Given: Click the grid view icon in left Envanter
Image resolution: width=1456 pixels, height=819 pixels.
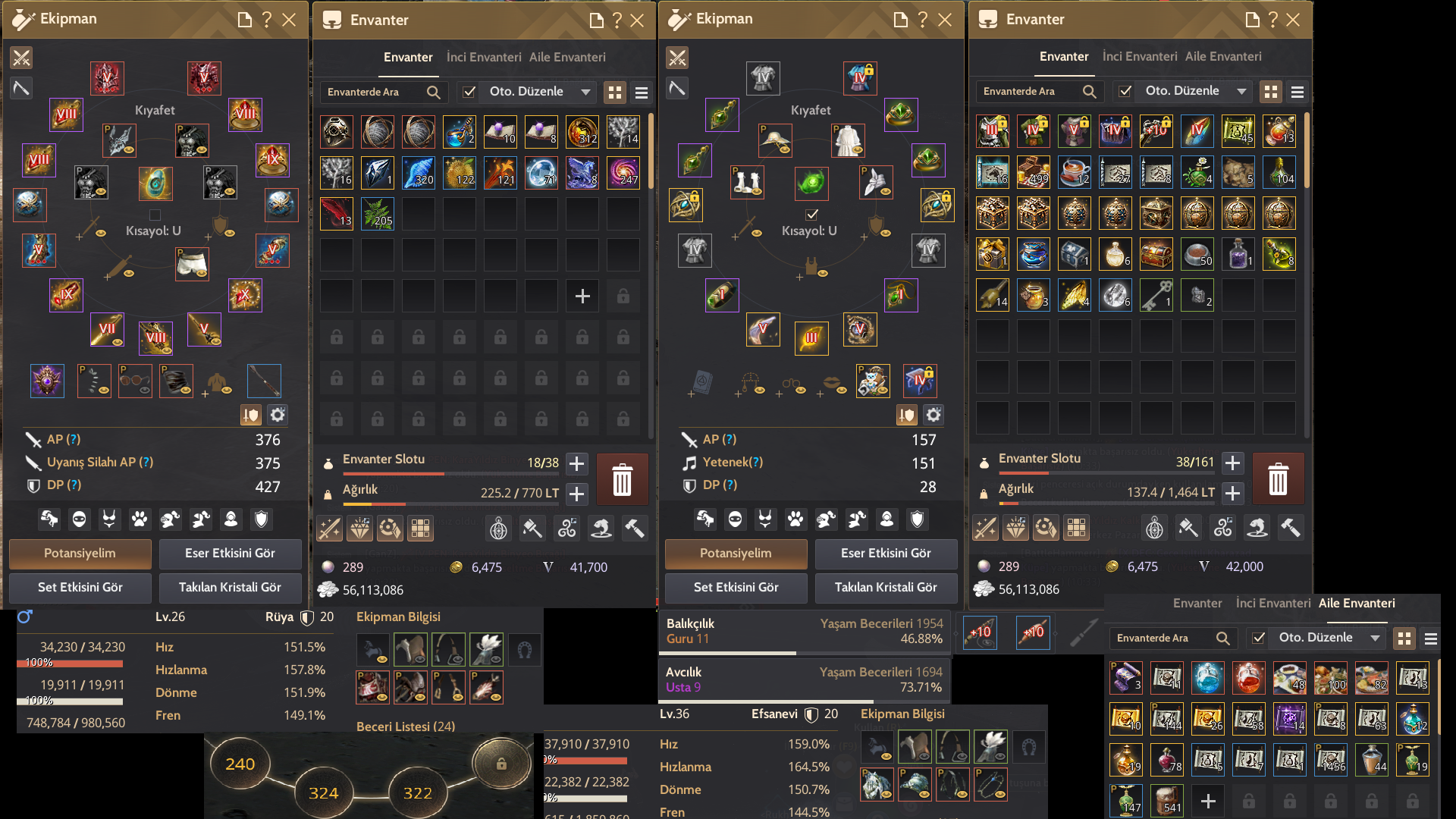Looking at the screenshot, I should point(615,93).
